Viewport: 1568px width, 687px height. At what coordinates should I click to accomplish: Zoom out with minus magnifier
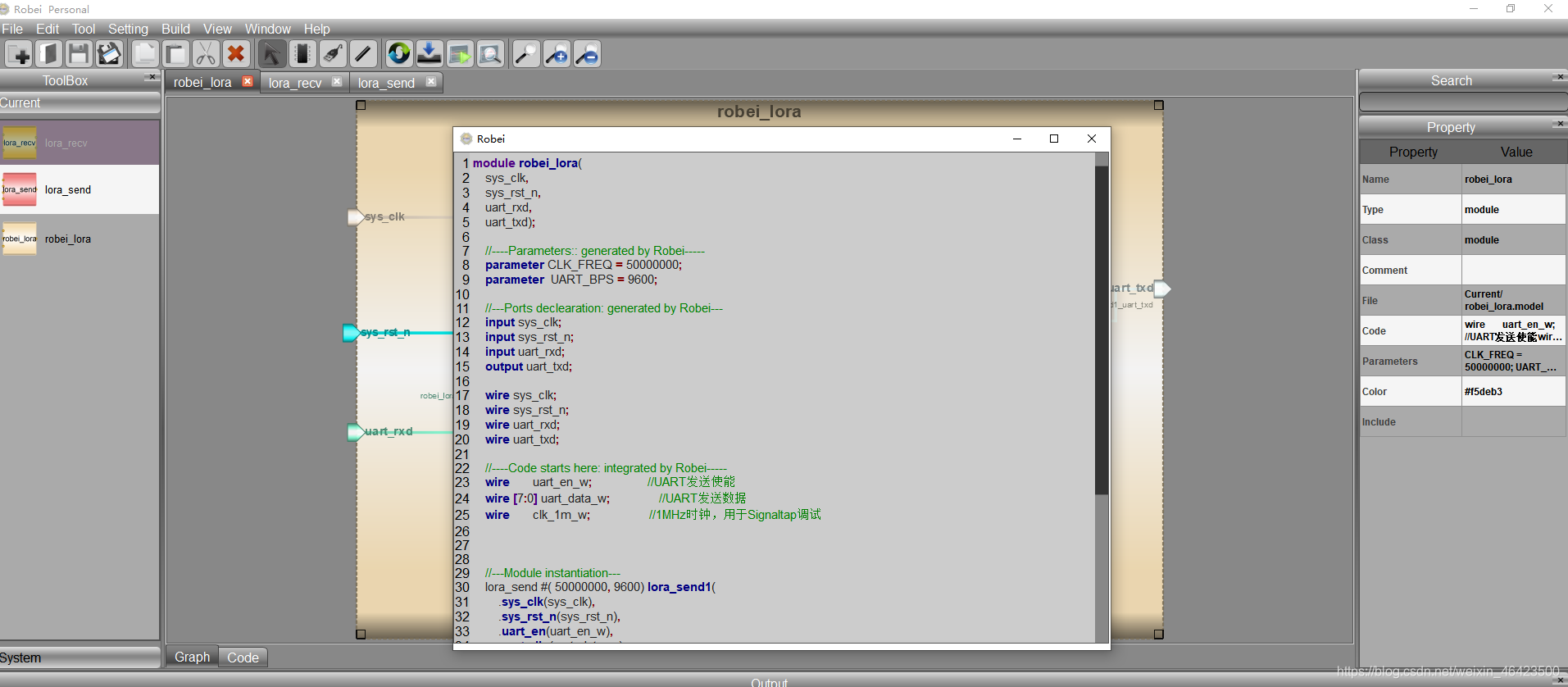587,54
